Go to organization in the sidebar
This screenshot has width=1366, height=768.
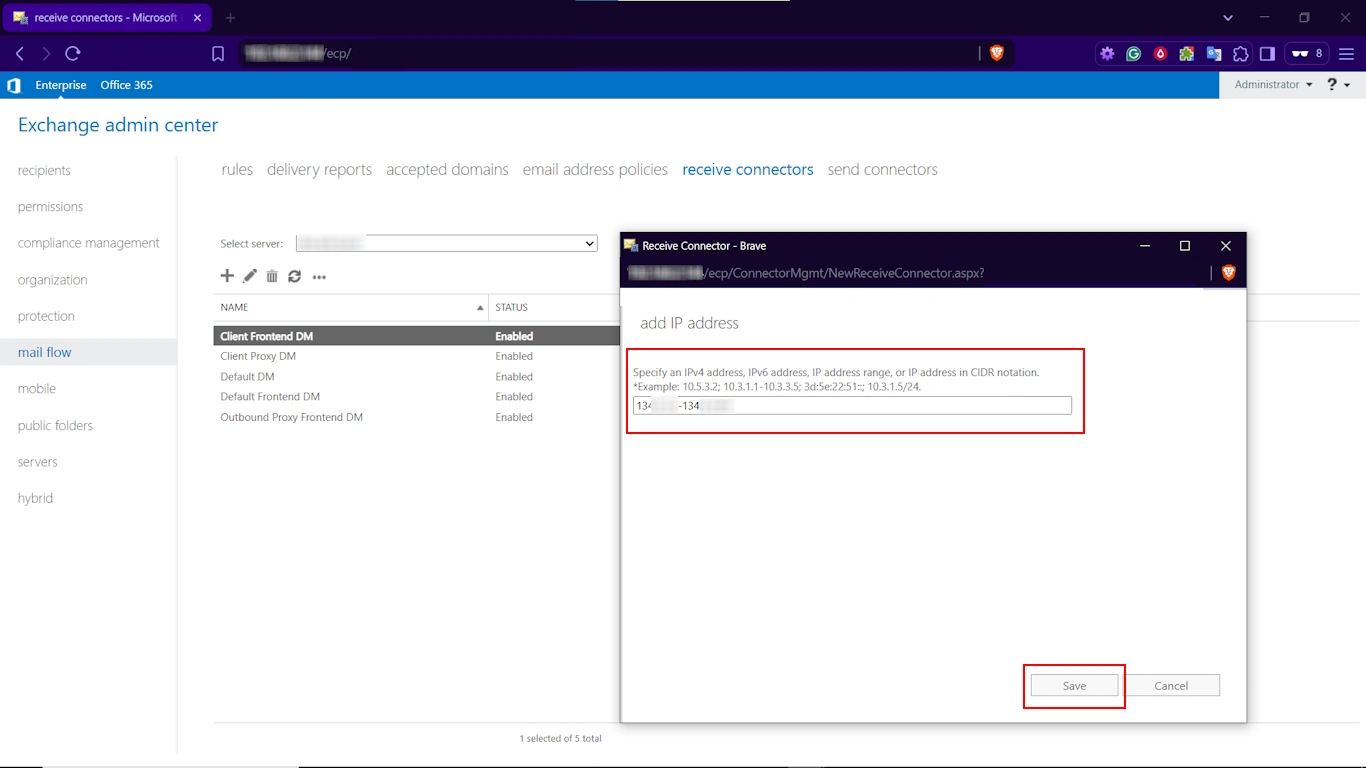[x=52, y=280]
